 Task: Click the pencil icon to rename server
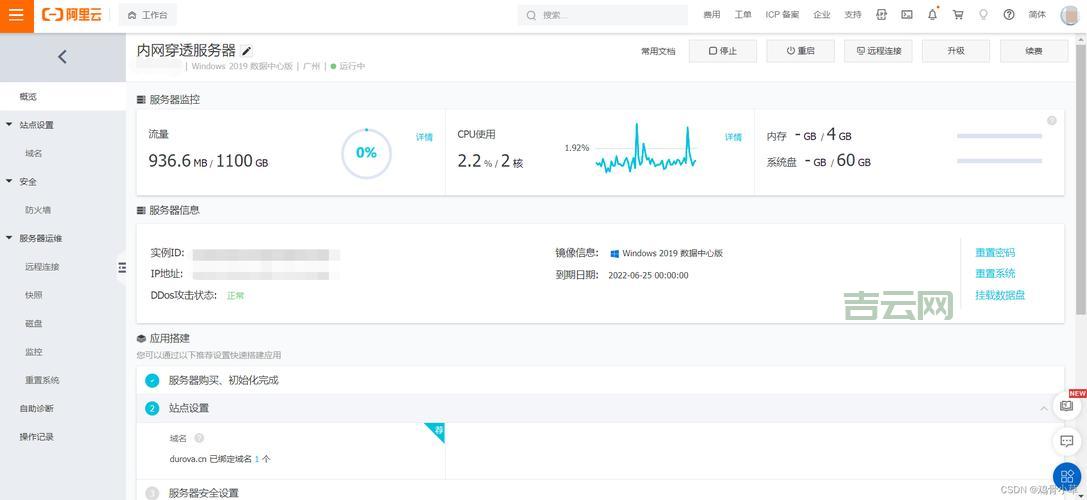(x=247, y=51)
